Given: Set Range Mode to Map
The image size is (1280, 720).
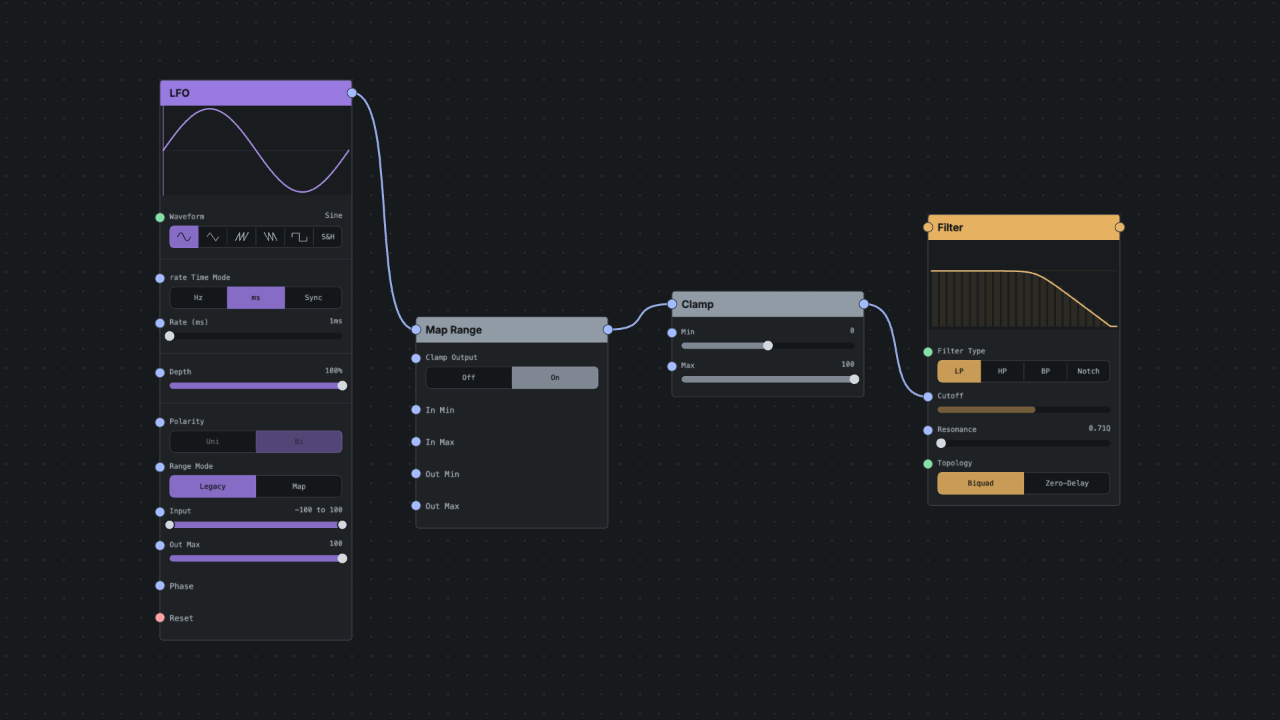Looking at the screenshot, I should point(299,487).
